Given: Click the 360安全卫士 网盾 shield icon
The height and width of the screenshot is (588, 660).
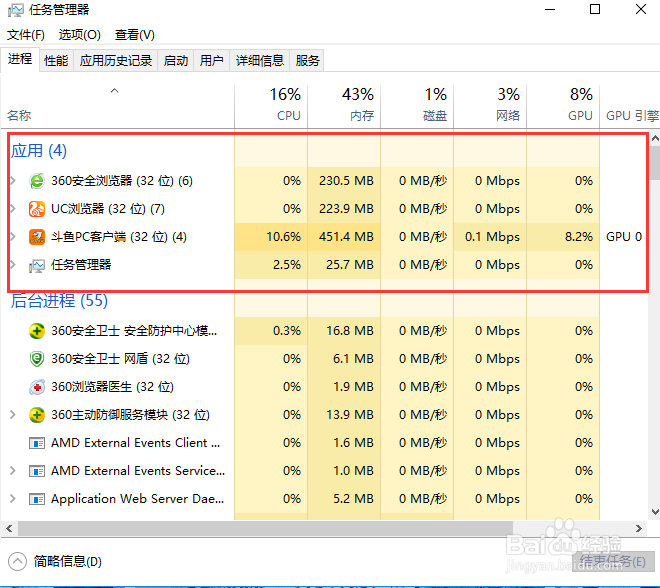Looking at the screenshot, I should (x=37, y=359).
